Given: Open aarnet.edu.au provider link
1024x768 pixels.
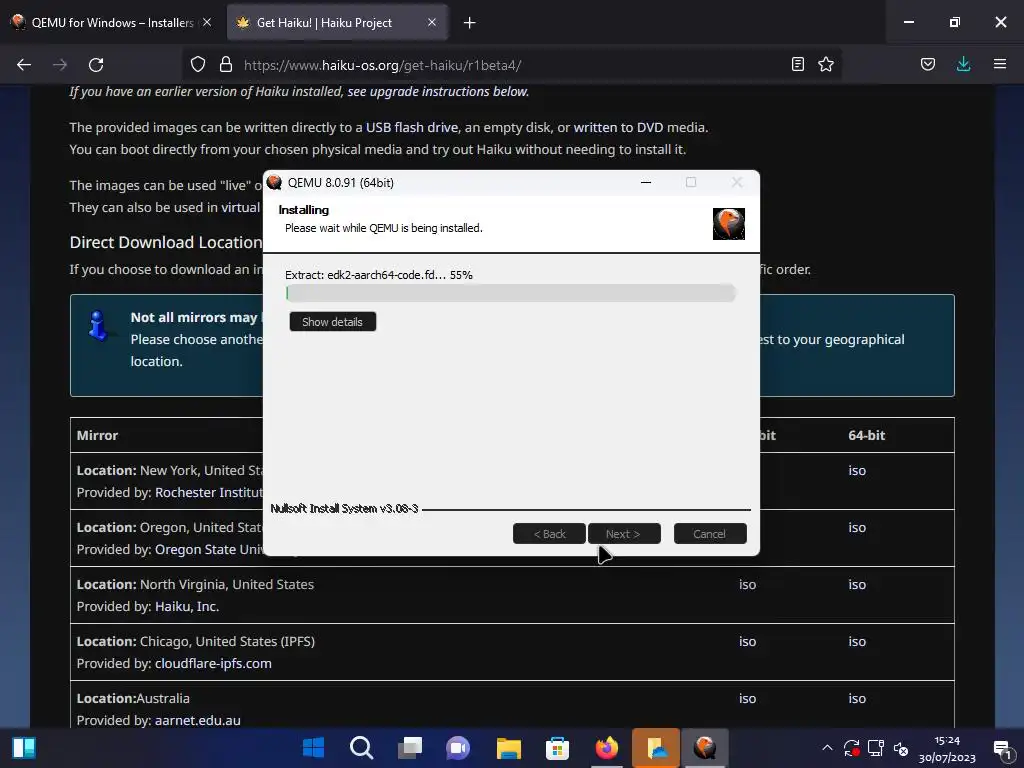Looking at the screenshot, I should [x=197, y=720].
